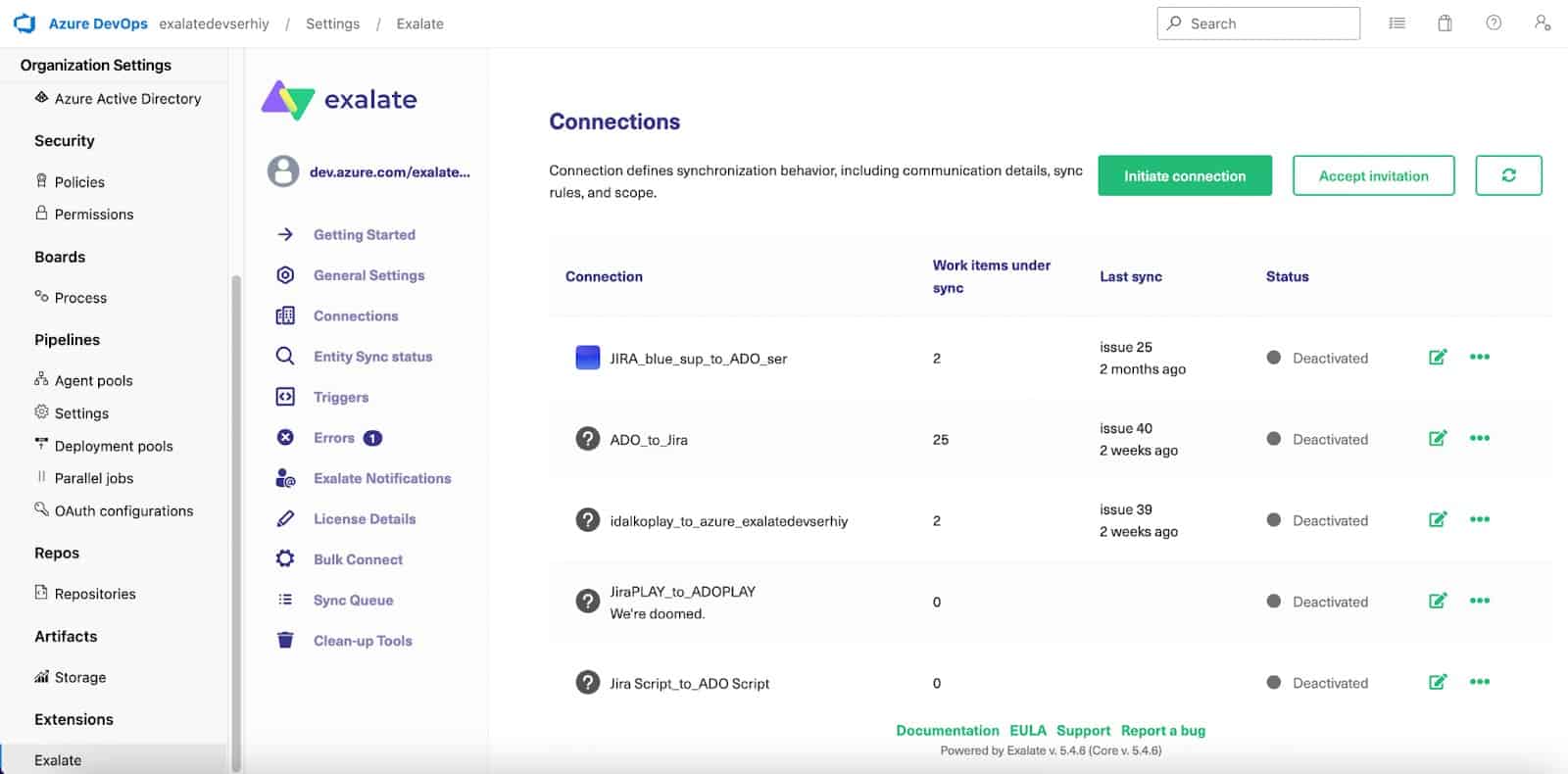This screenshot has height=774, width=1568.
Task: Click exalatedevserhiy breadcrumb
Action: coord(214,24)
